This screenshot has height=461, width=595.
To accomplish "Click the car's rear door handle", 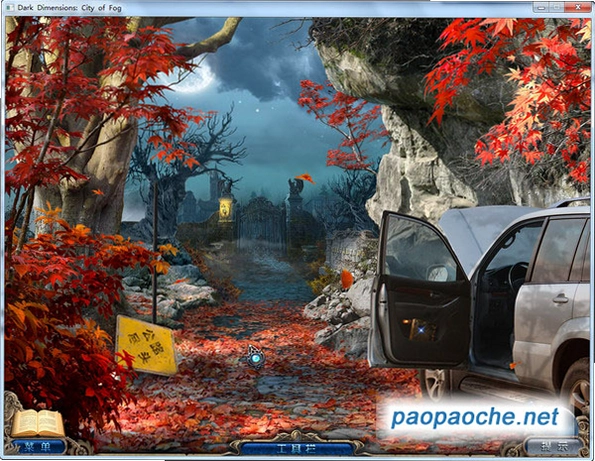I will pos(560,299).
